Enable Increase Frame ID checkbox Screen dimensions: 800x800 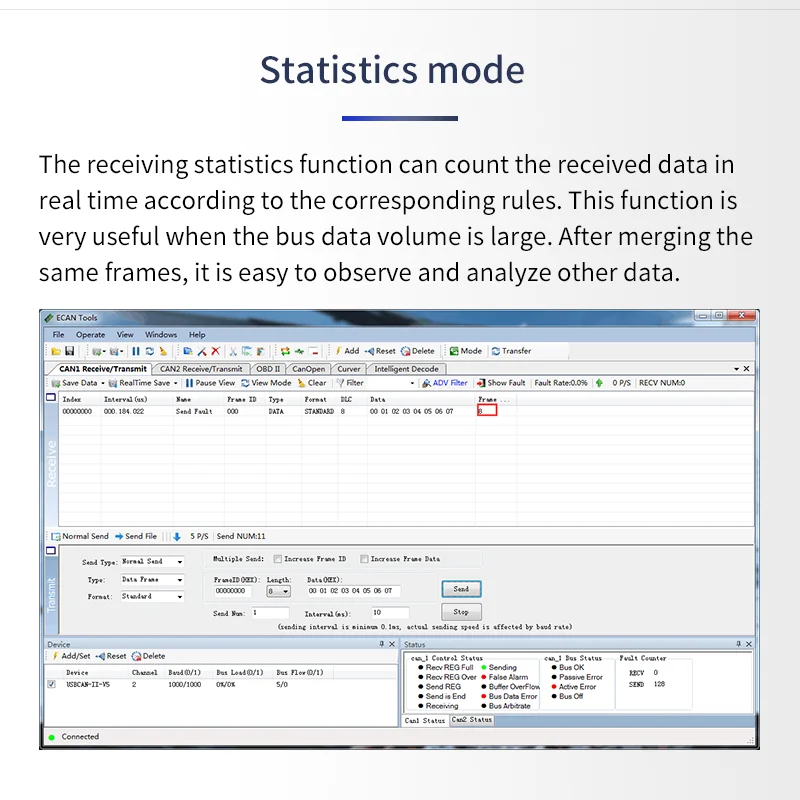(x=278, y=559)
